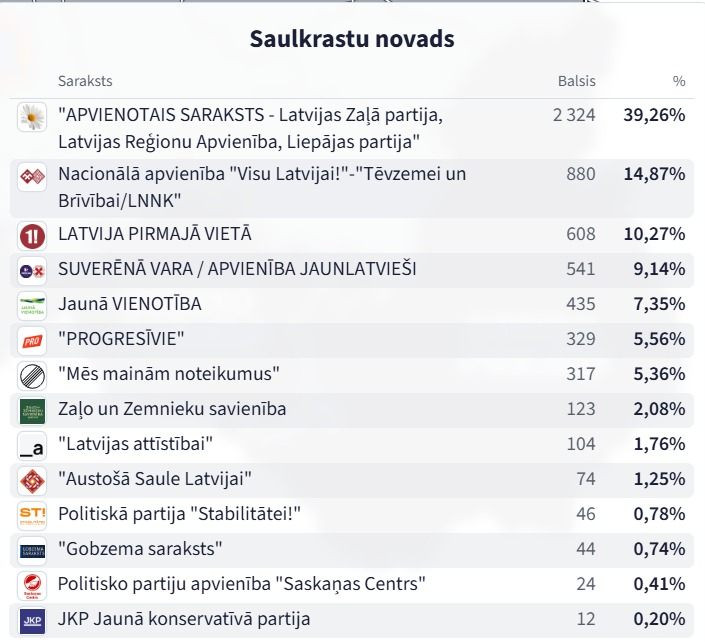Open the "PROGRESĪVIE" list row
Image resolution: width=705 pixels, height=642 pixels.
352,340
